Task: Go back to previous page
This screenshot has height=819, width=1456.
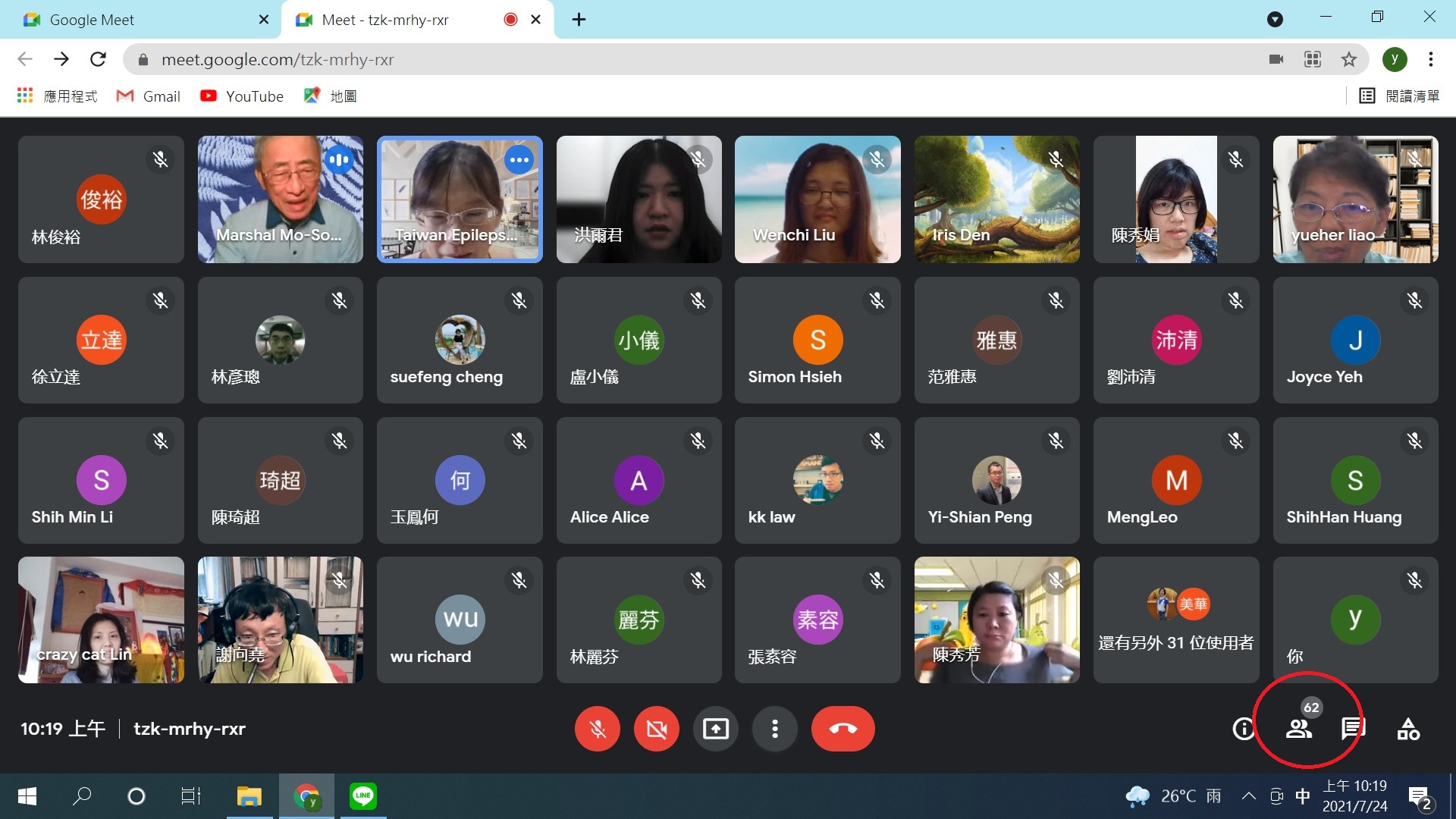Action: (25, 59)
